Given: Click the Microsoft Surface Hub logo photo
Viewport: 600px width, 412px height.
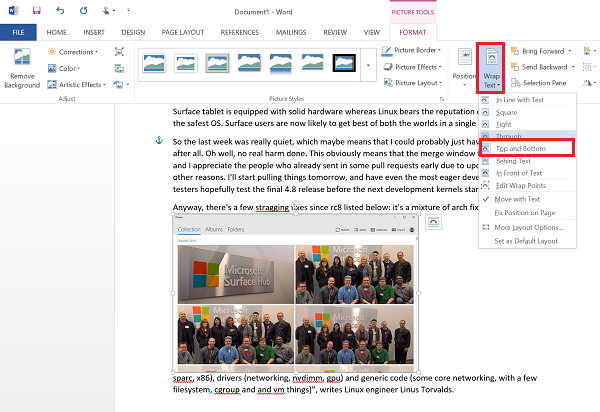Looking at the screenshot, I should (236, 274).
